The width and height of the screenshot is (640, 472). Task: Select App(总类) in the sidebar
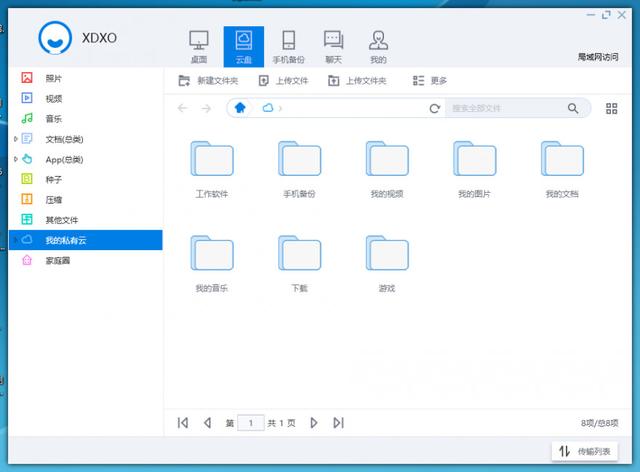86,159
